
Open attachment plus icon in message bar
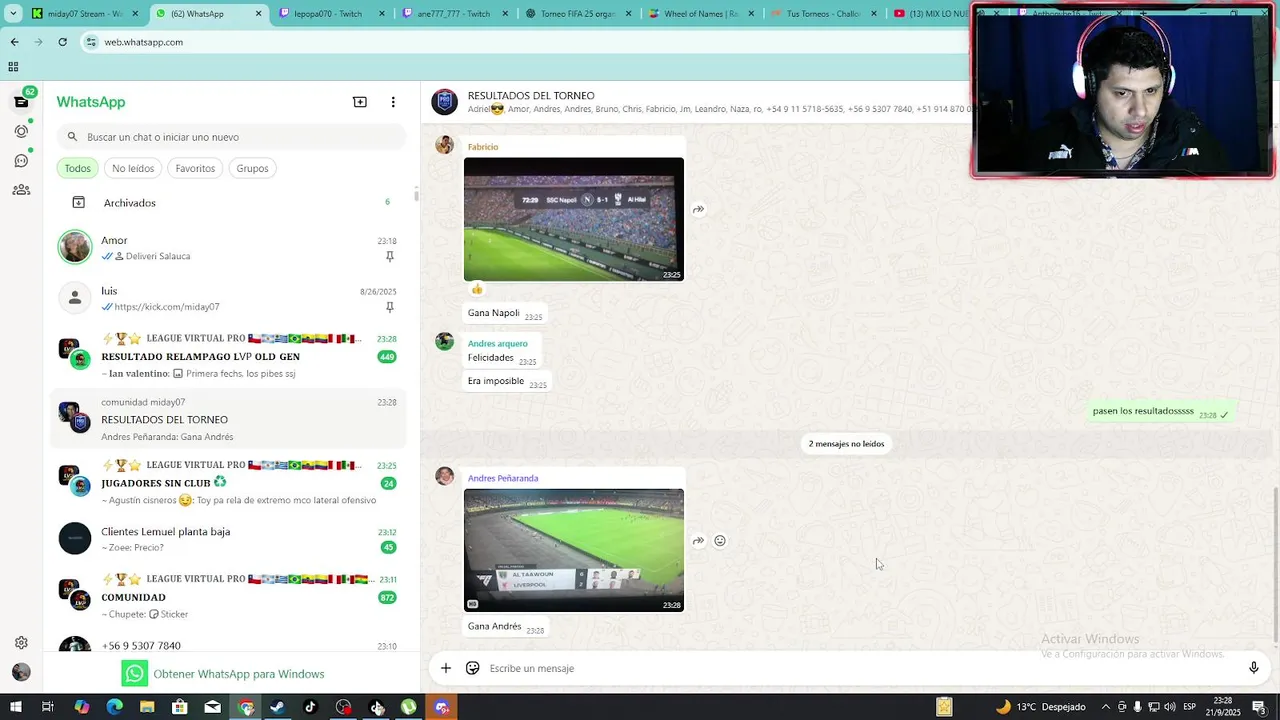(x=446, y=668)
